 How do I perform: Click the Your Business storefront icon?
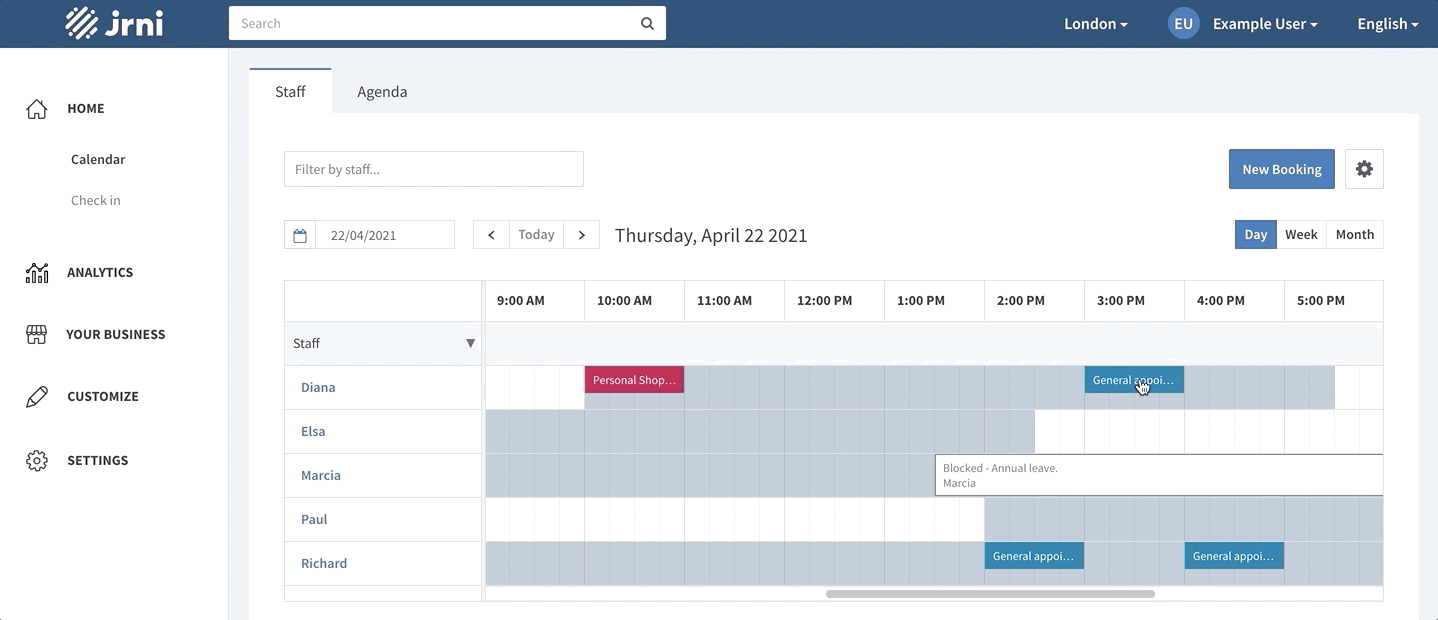click(37, 334)
